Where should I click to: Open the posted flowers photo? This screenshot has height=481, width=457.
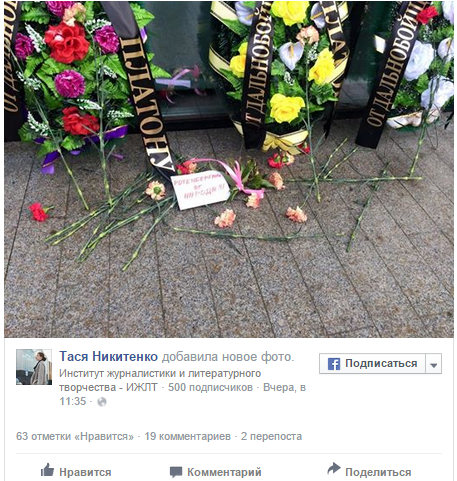click(229, 169)
